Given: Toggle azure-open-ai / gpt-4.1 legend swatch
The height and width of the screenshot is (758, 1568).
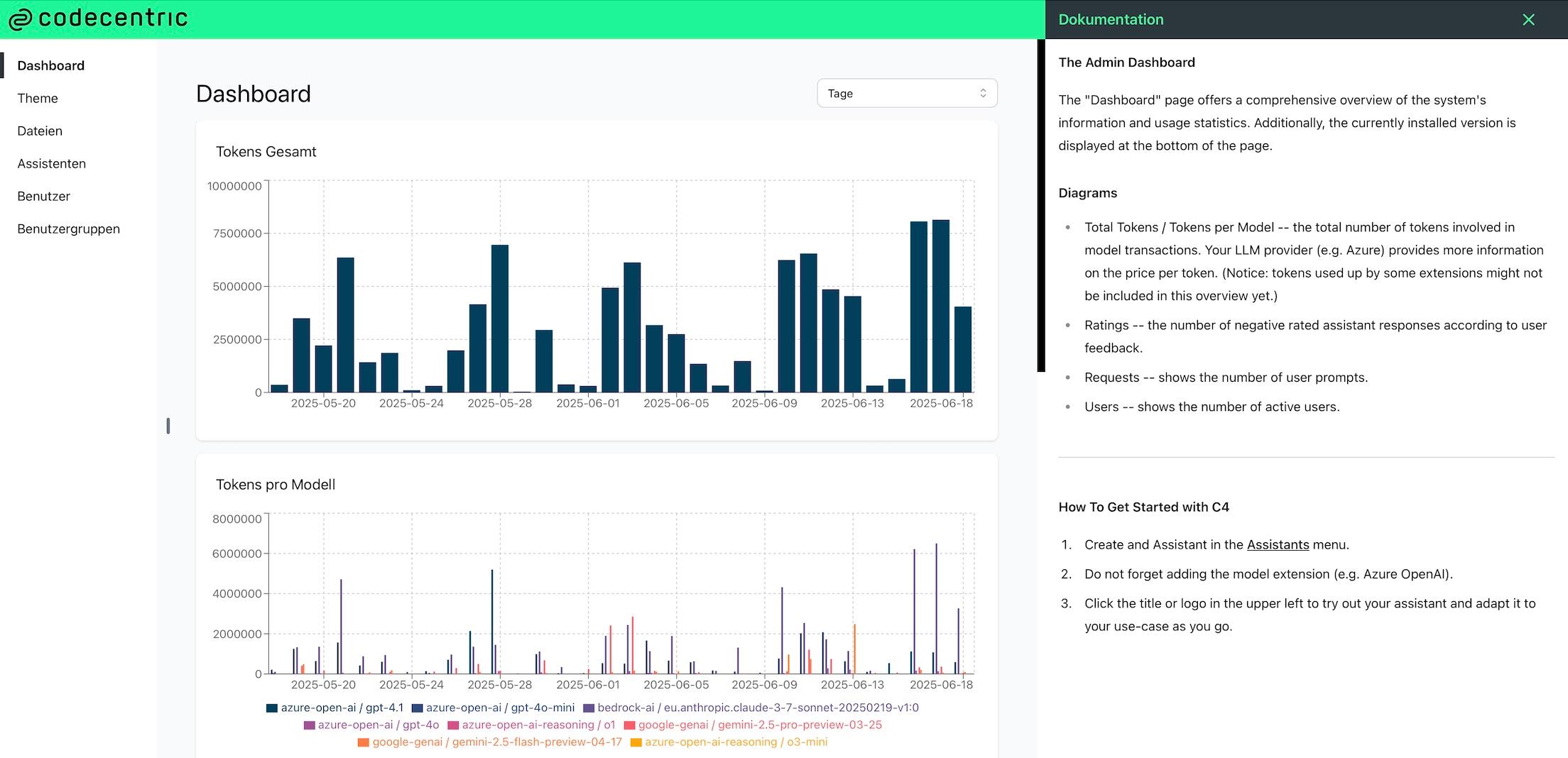Looking at the screenshot, I should click(272, 708).
